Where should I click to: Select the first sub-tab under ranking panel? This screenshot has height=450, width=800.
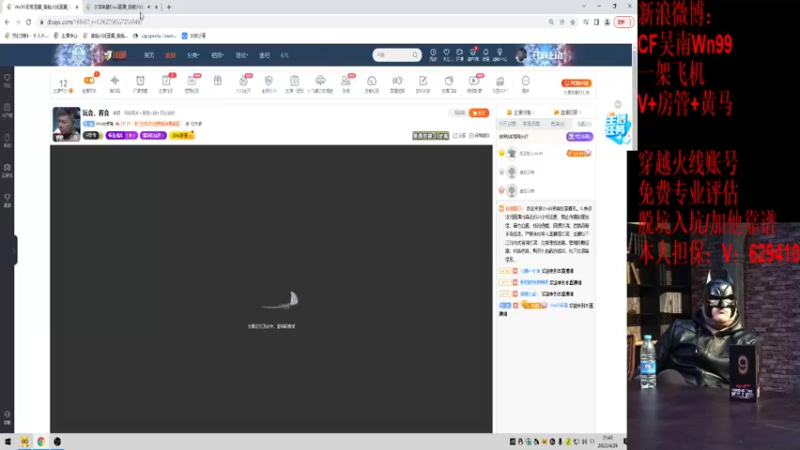point(508,124)
